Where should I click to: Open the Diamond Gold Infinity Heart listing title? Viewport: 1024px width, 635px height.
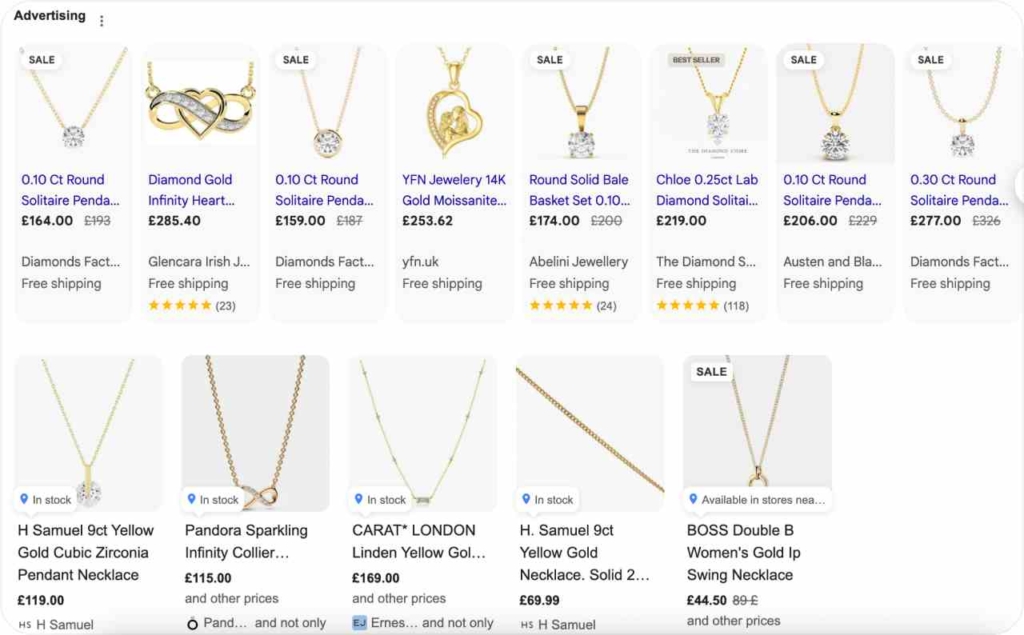click(x=190, y=190)
